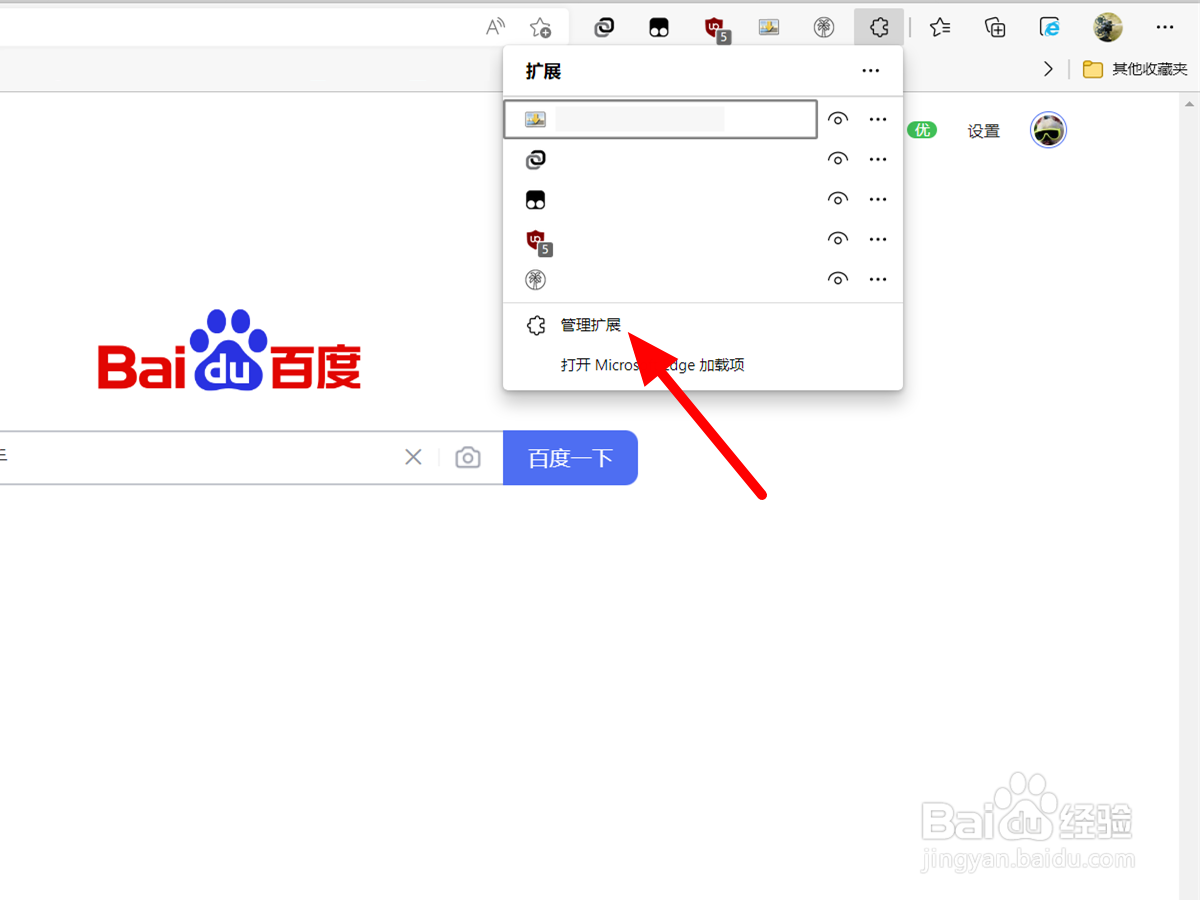Open 设置 on the Baidu page
This screenshot has height=900, width=1200.
tap(983, 130)
